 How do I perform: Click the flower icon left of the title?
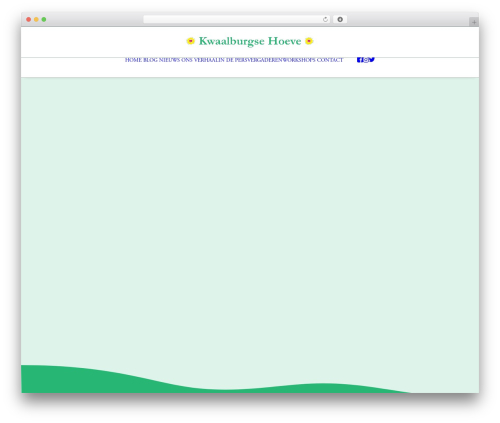click(190, 41)
